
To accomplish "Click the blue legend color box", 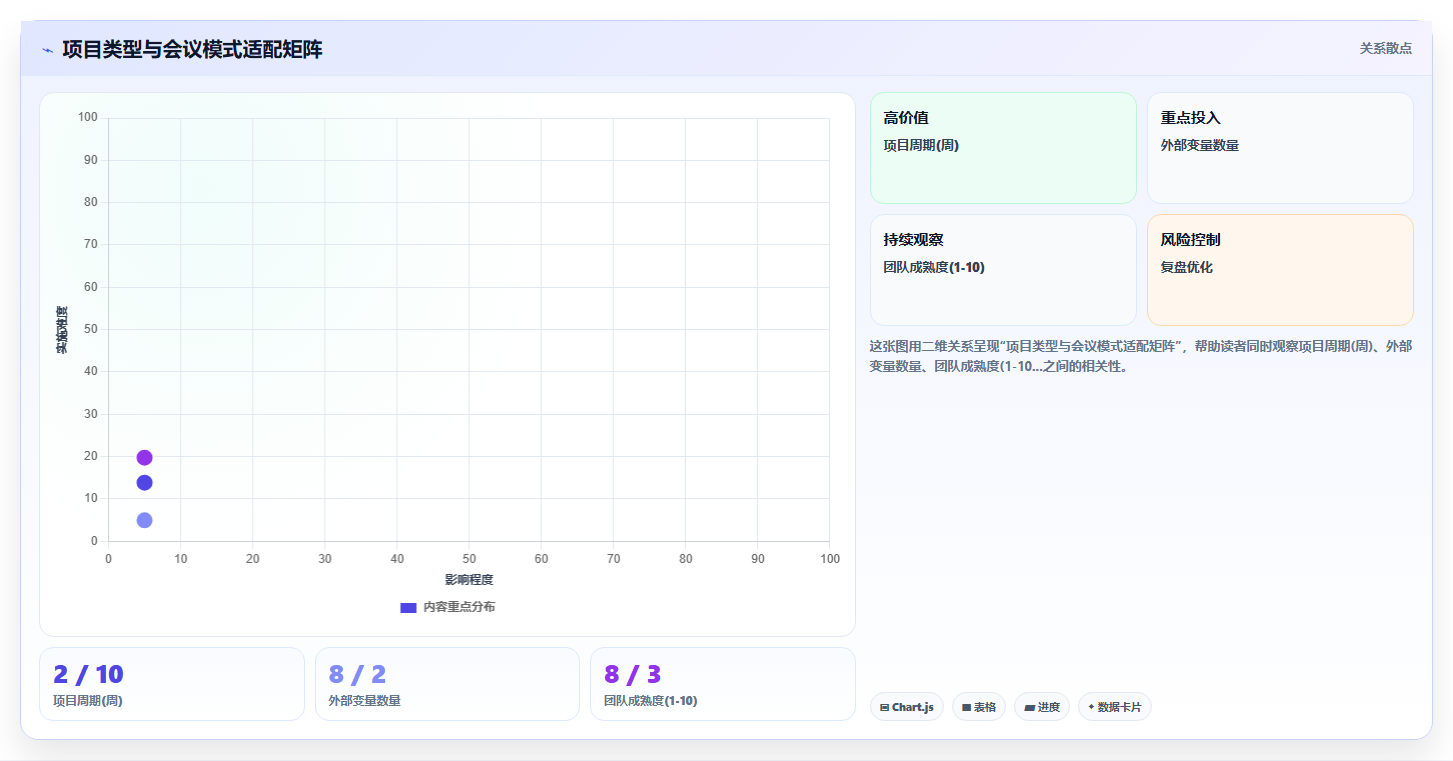I will pos(408,608).
